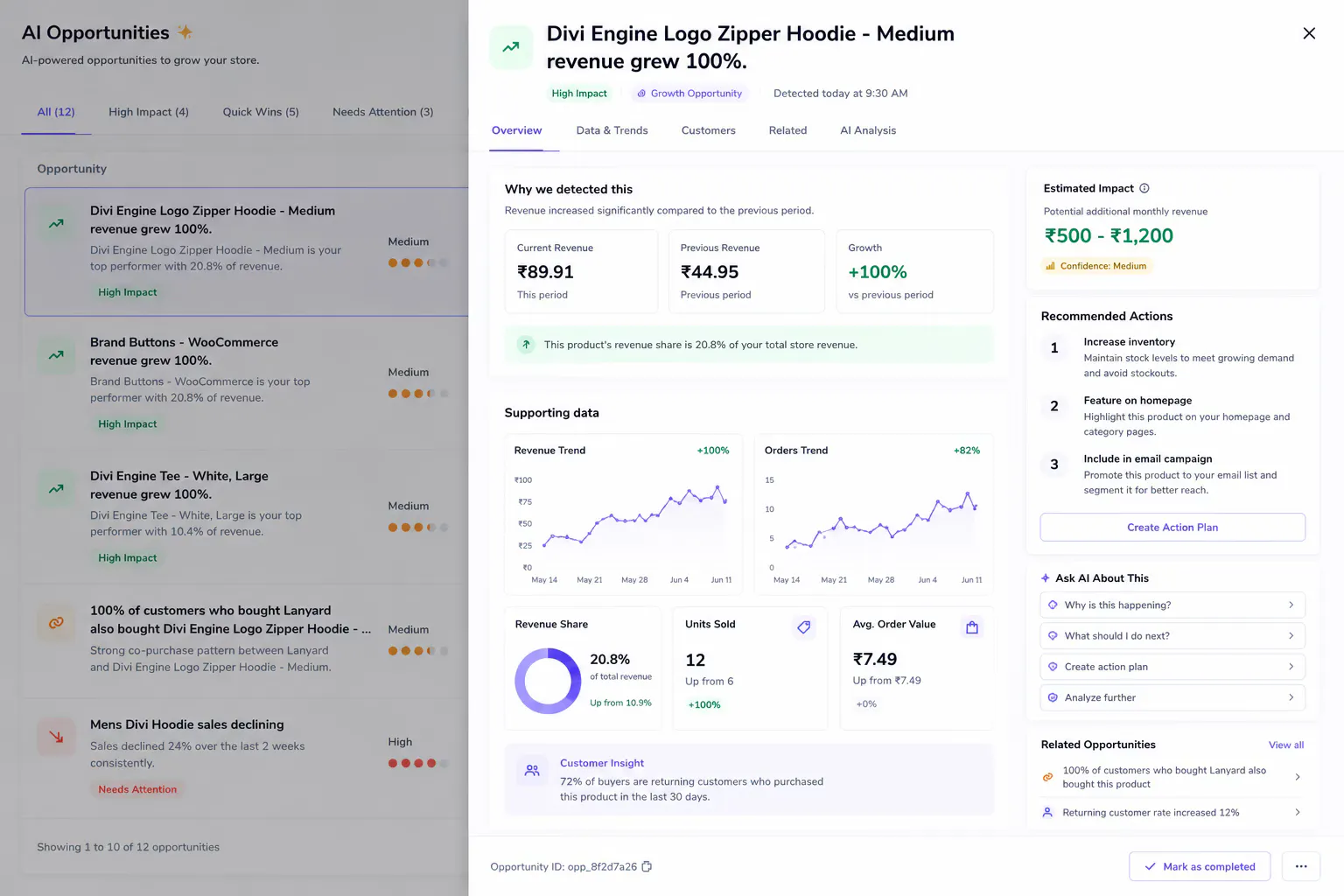This screenshot has height=896, width=1344.
Task: Click the confidence bar-chart icon
Action: click(x=1050, y=266)
